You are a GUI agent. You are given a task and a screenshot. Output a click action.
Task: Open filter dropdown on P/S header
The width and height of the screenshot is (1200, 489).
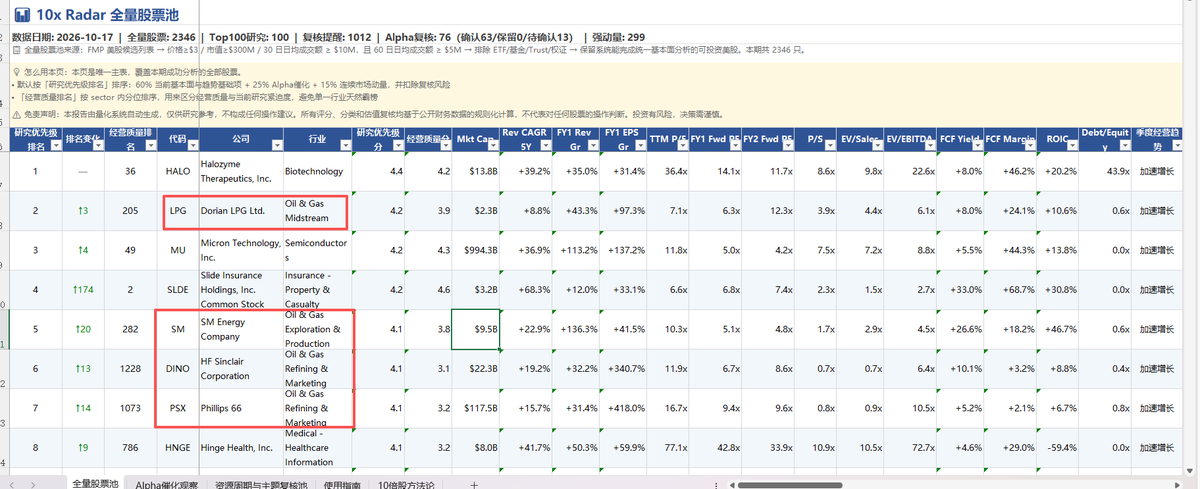829,145
